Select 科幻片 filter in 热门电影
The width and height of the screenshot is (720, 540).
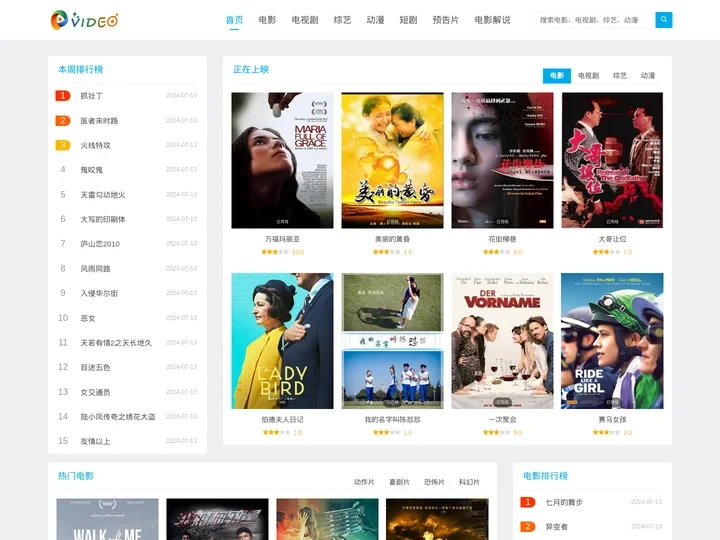pyautogui.click(x=469, y=482)
